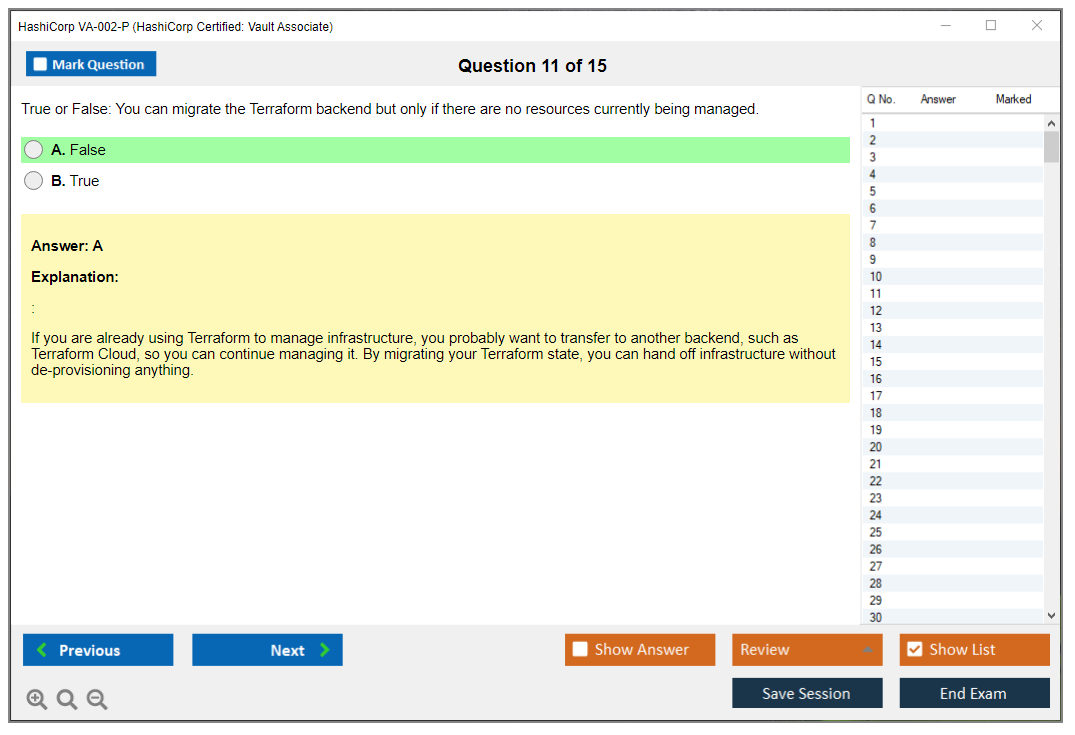The image size is (1075, 735).
Task: Click the zoom out magnifier icon
Action: coord(97,700)
